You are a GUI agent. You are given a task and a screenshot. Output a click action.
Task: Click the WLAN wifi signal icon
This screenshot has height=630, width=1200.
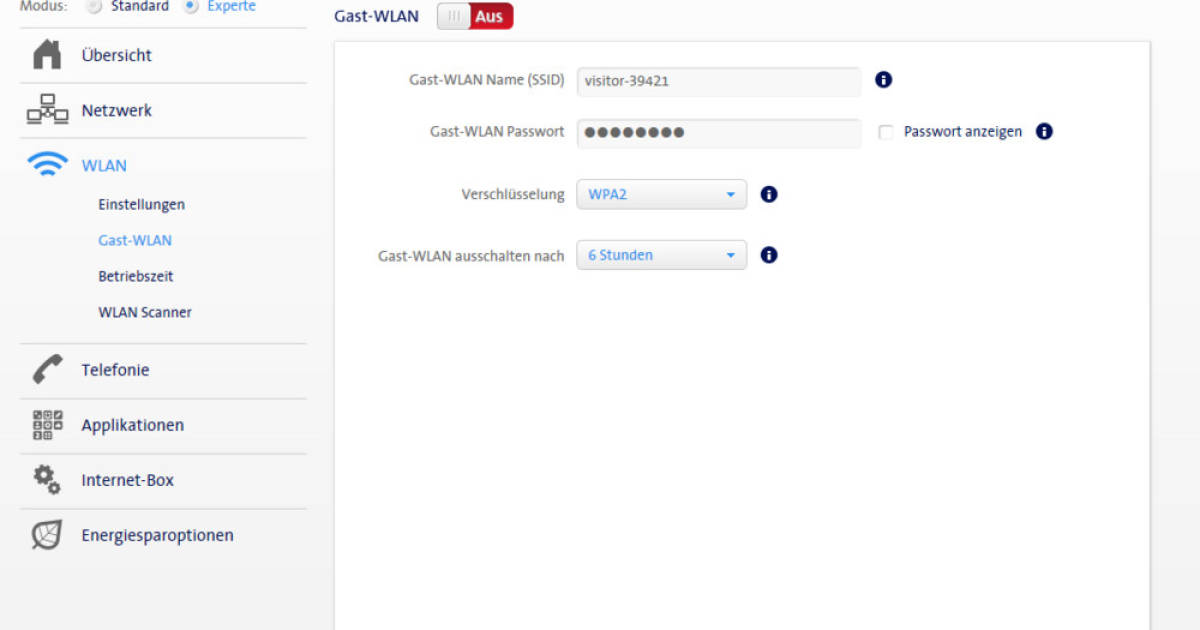click(47, 165)
